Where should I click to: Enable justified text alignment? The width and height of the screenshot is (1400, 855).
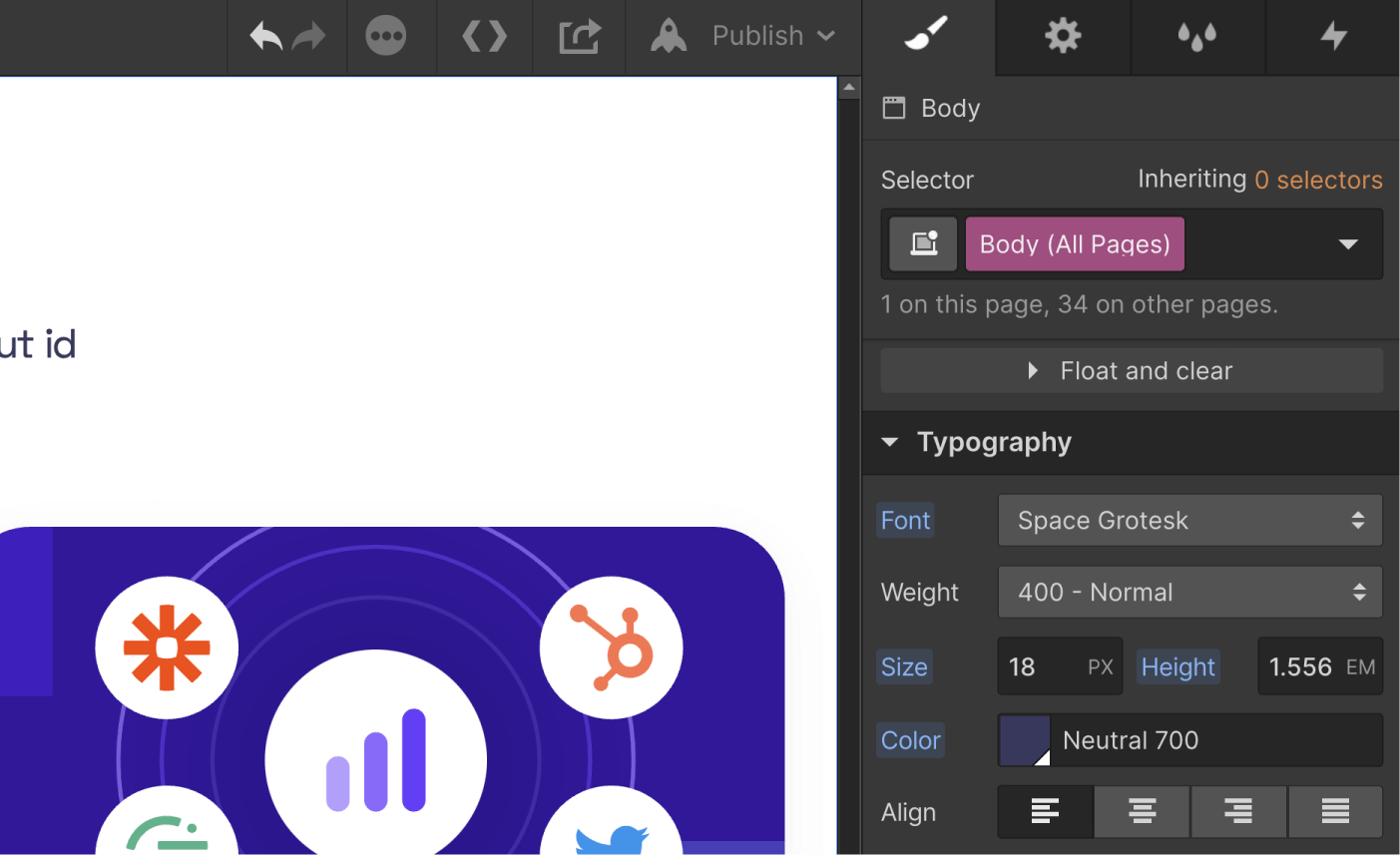[1335, 811]
